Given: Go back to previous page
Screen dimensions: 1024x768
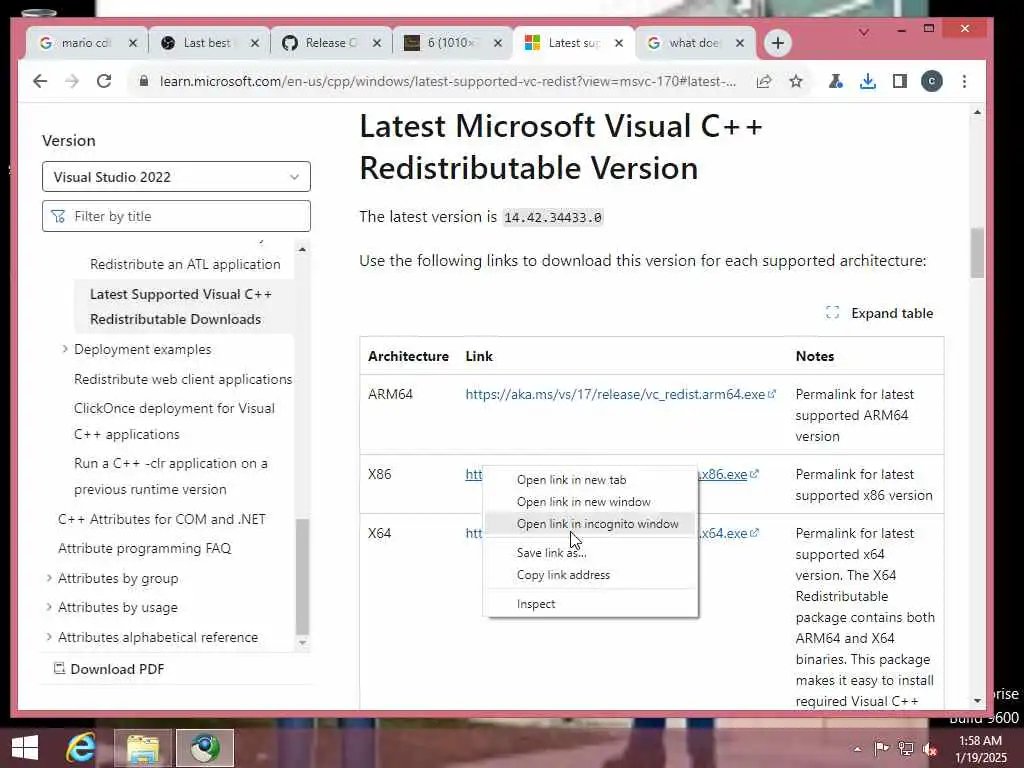Looking at the screenshot, I should (40, 81).
